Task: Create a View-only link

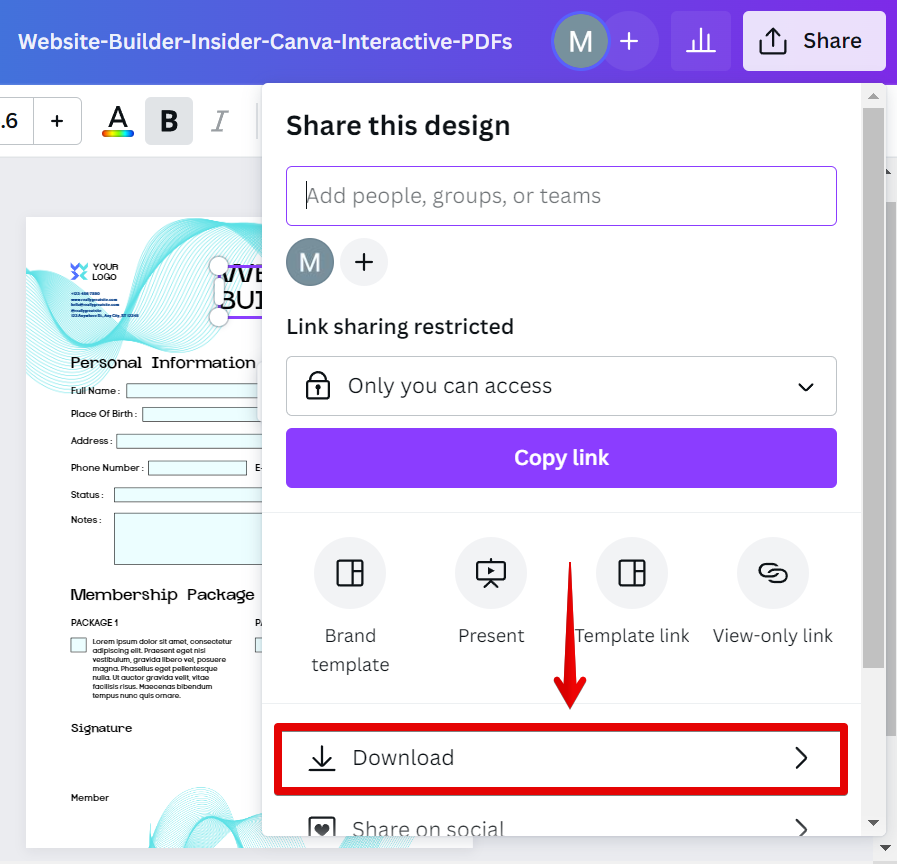Action: [x=773, y=573]
